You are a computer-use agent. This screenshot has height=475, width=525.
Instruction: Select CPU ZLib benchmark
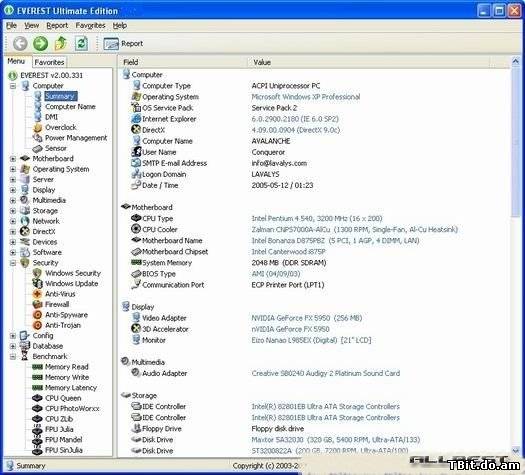[59, 419]
